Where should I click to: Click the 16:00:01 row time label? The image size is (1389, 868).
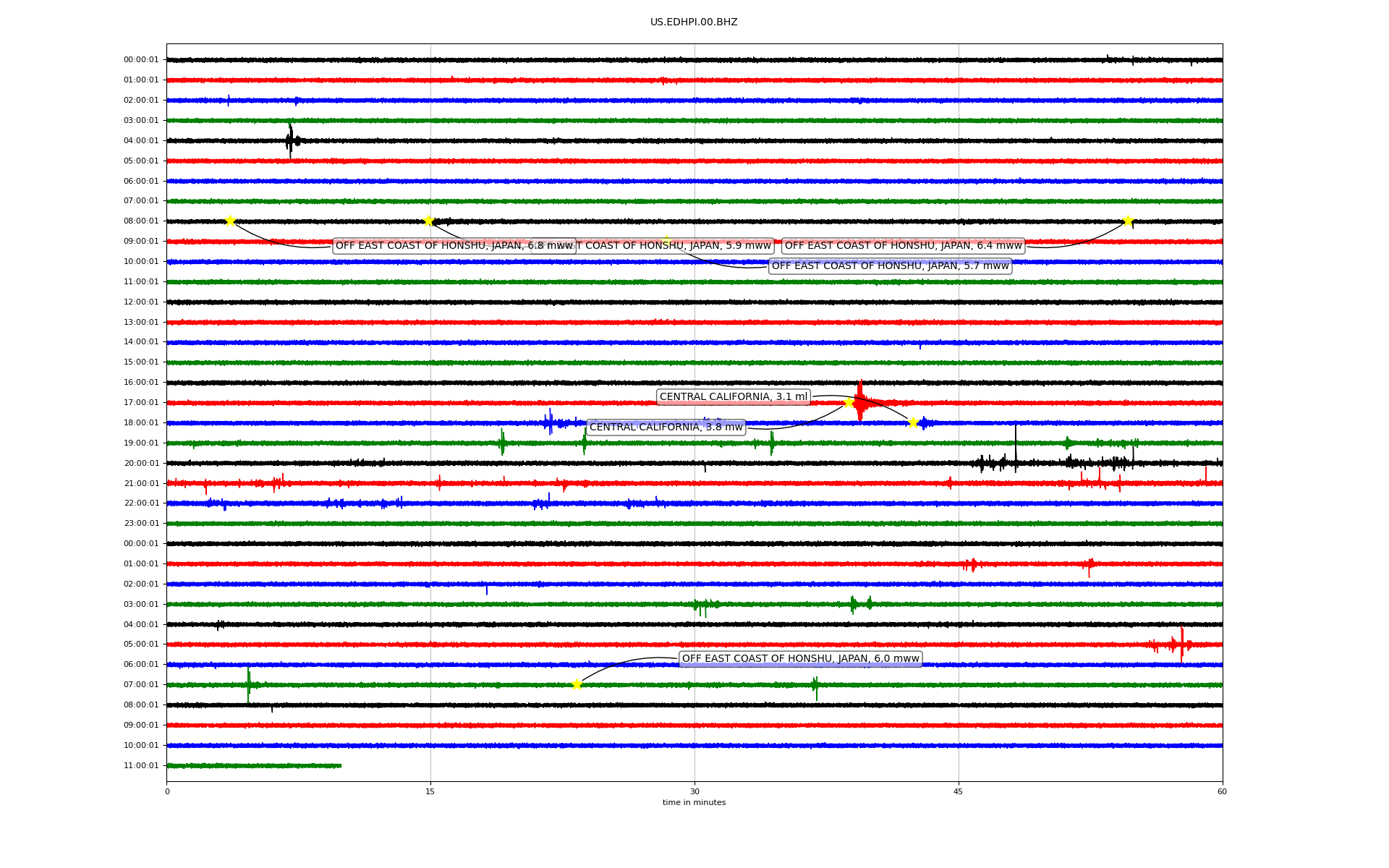(x=141, y=382)
